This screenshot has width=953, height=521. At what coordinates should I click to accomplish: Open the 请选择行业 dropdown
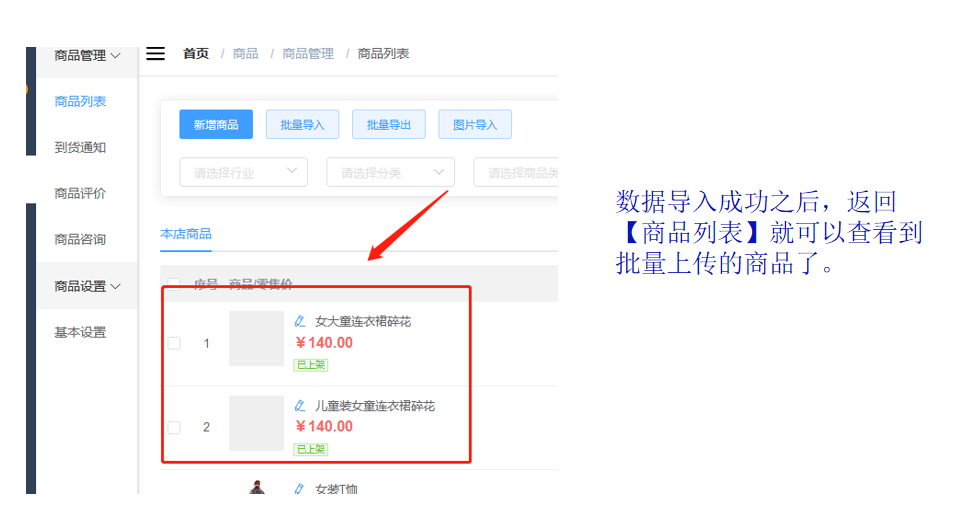click(244, 173)
